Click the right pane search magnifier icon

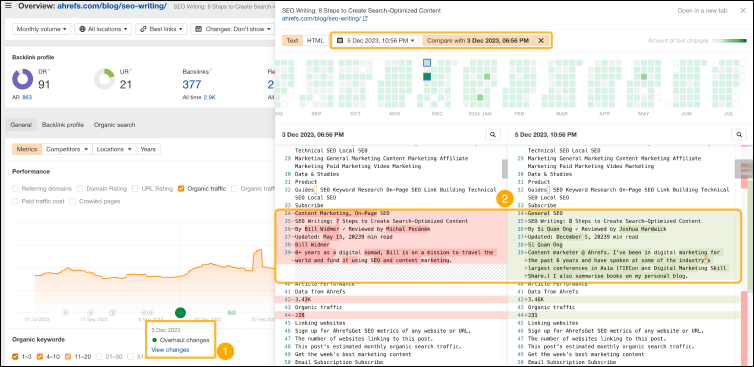coord(738,135)
